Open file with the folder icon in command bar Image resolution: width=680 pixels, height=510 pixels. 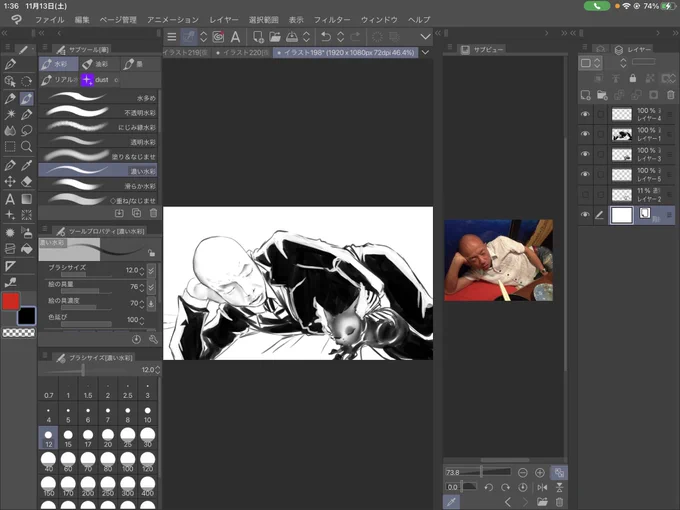click(275, 37)
